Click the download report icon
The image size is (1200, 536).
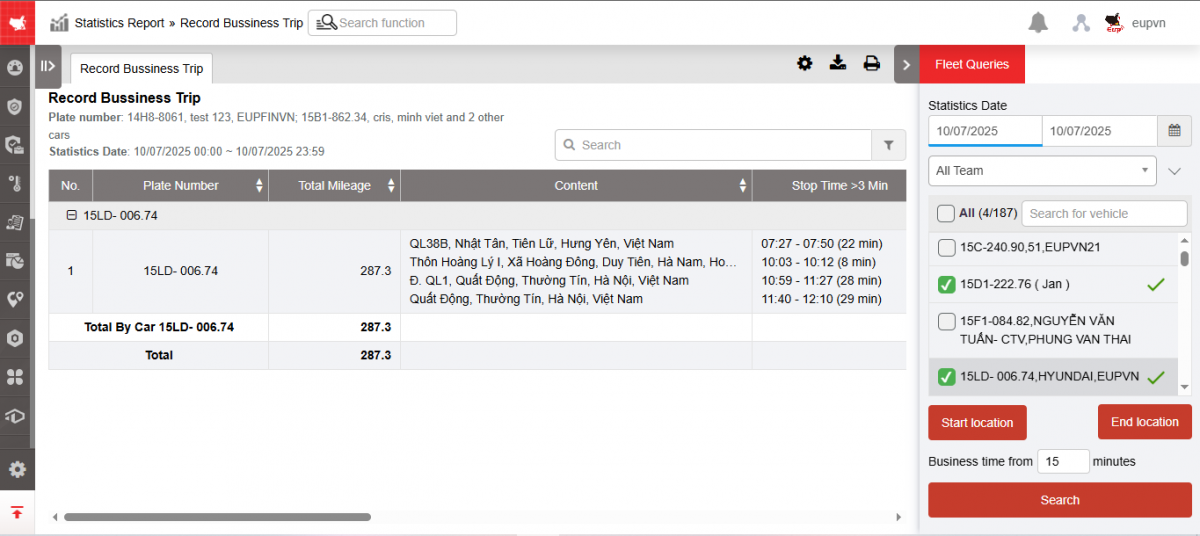(838, 64)
